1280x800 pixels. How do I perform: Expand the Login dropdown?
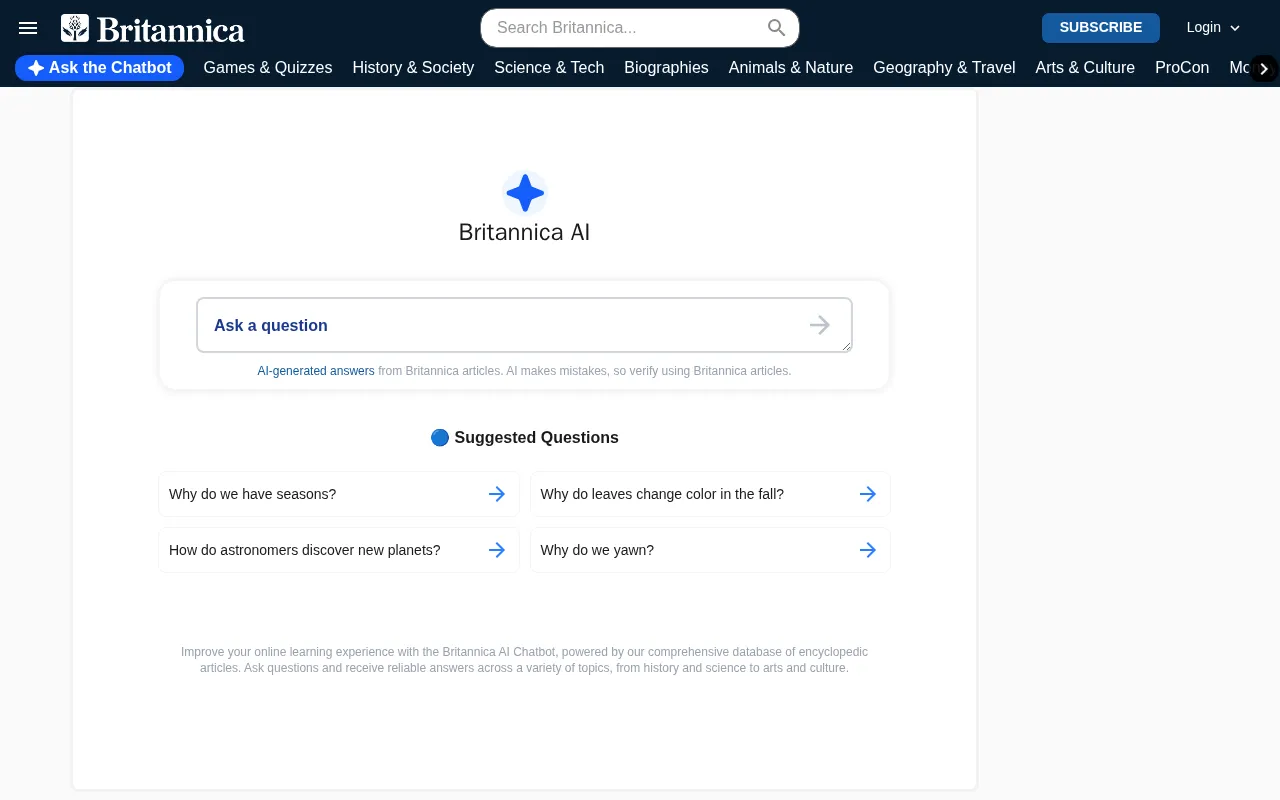tap(1213, 28)
